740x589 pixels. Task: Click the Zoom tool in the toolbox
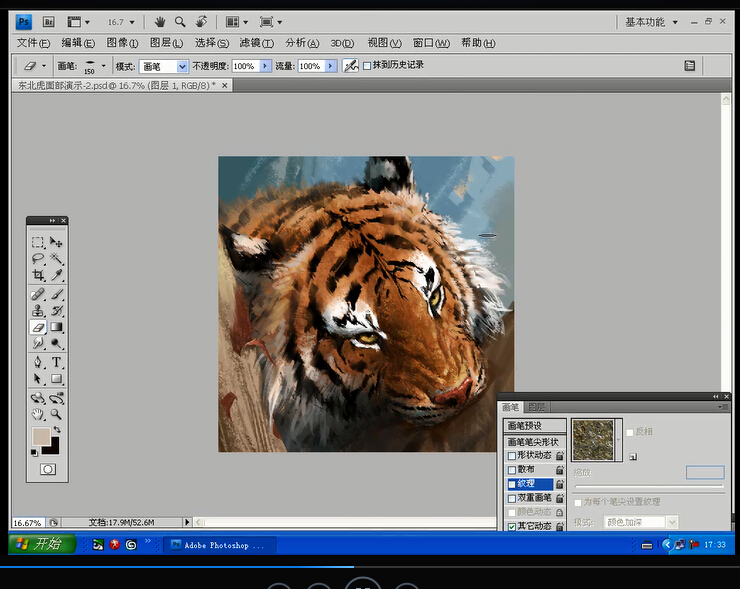[x=57, y=414]
